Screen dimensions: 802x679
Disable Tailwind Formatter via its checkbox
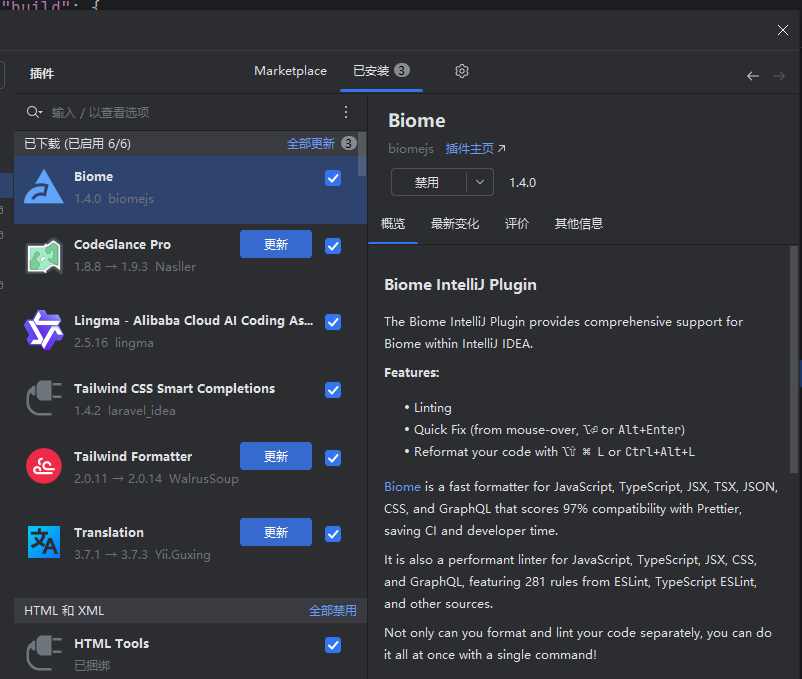pyautogui.click(x=333, y=458)
